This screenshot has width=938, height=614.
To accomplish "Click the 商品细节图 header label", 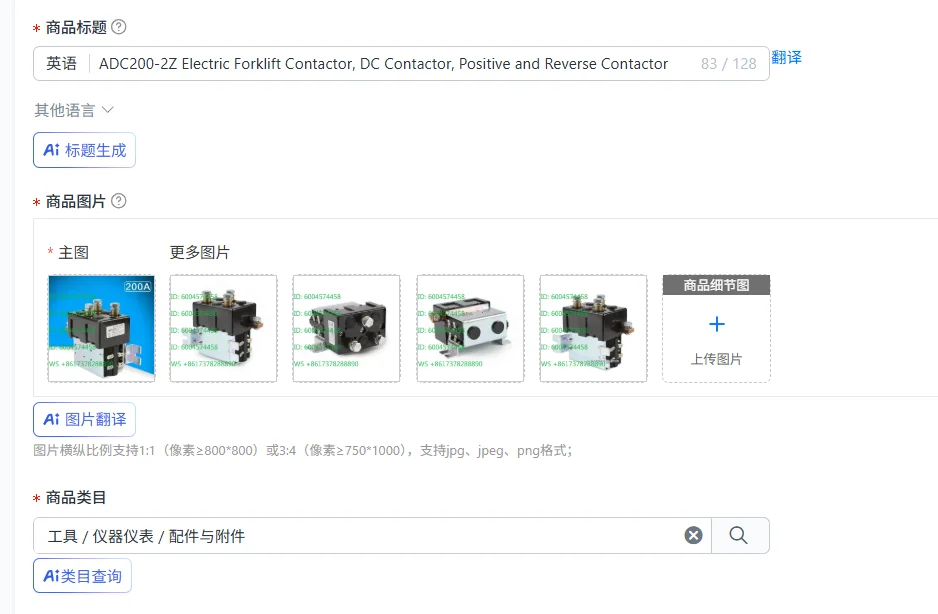I will tap(717, 285).
